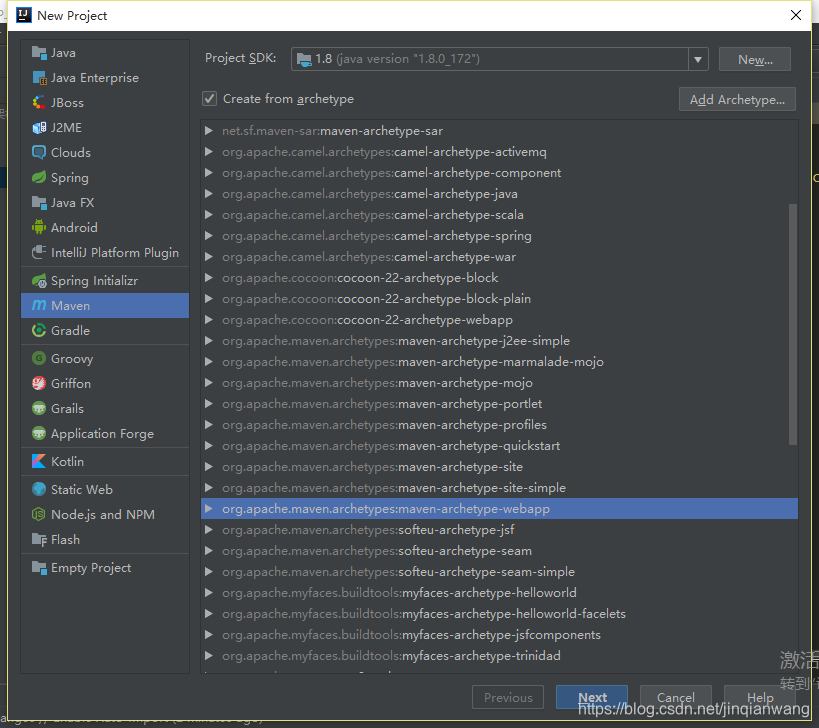Viewport: 819px width, 728px height.
Task: Select maven-archetype-j2ee-simple archetype
Action: (x=499, y=340)
